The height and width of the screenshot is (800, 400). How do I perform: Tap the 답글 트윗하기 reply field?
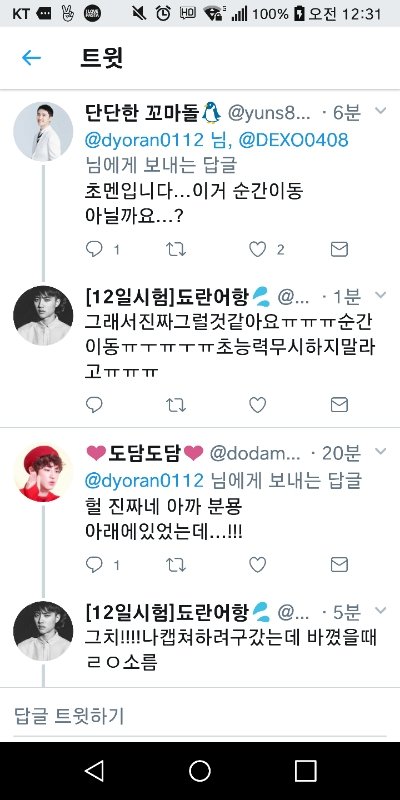pos(200,716)
